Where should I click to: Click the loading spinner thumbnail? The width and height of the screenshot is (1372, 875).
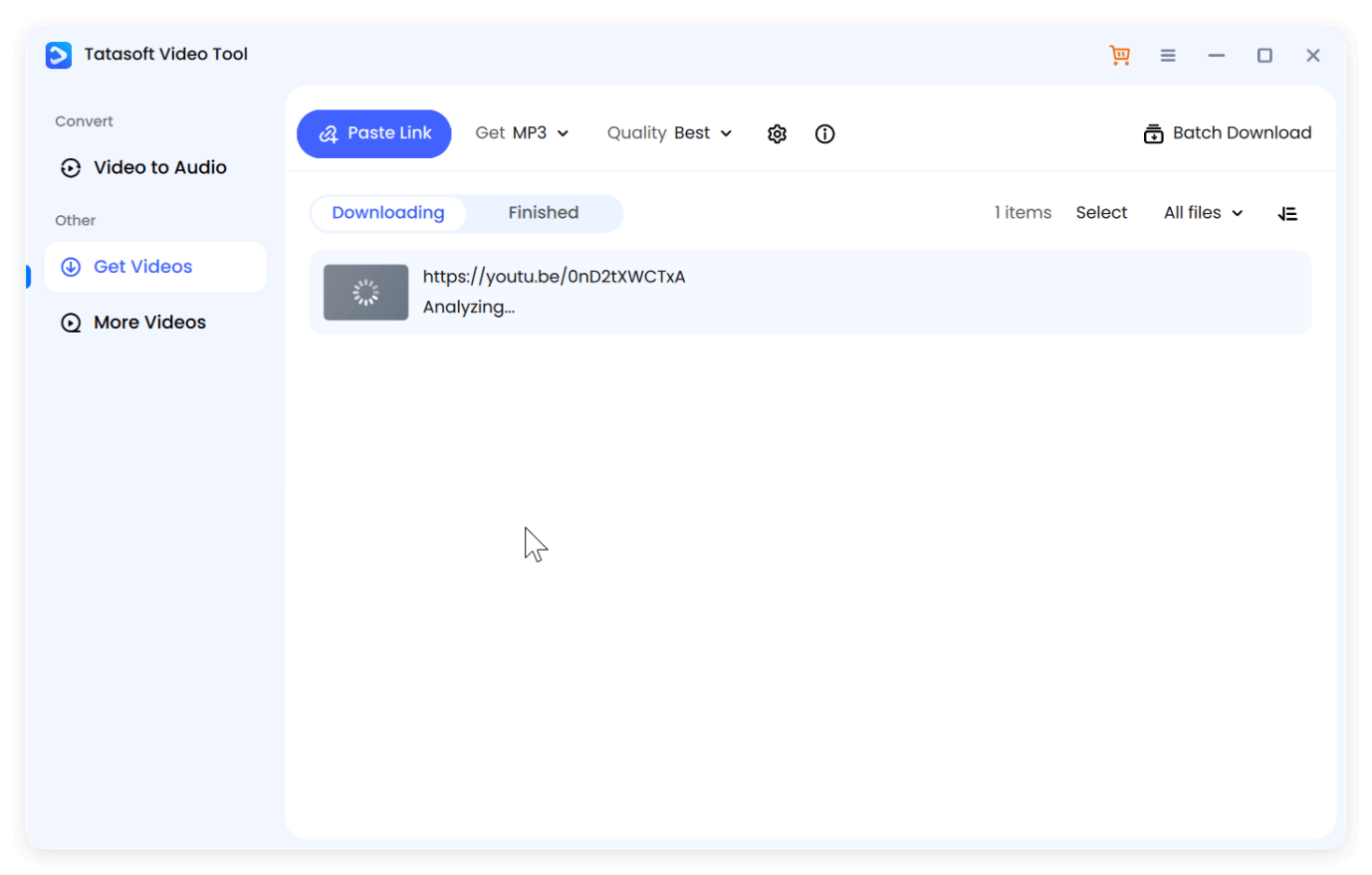365,292
